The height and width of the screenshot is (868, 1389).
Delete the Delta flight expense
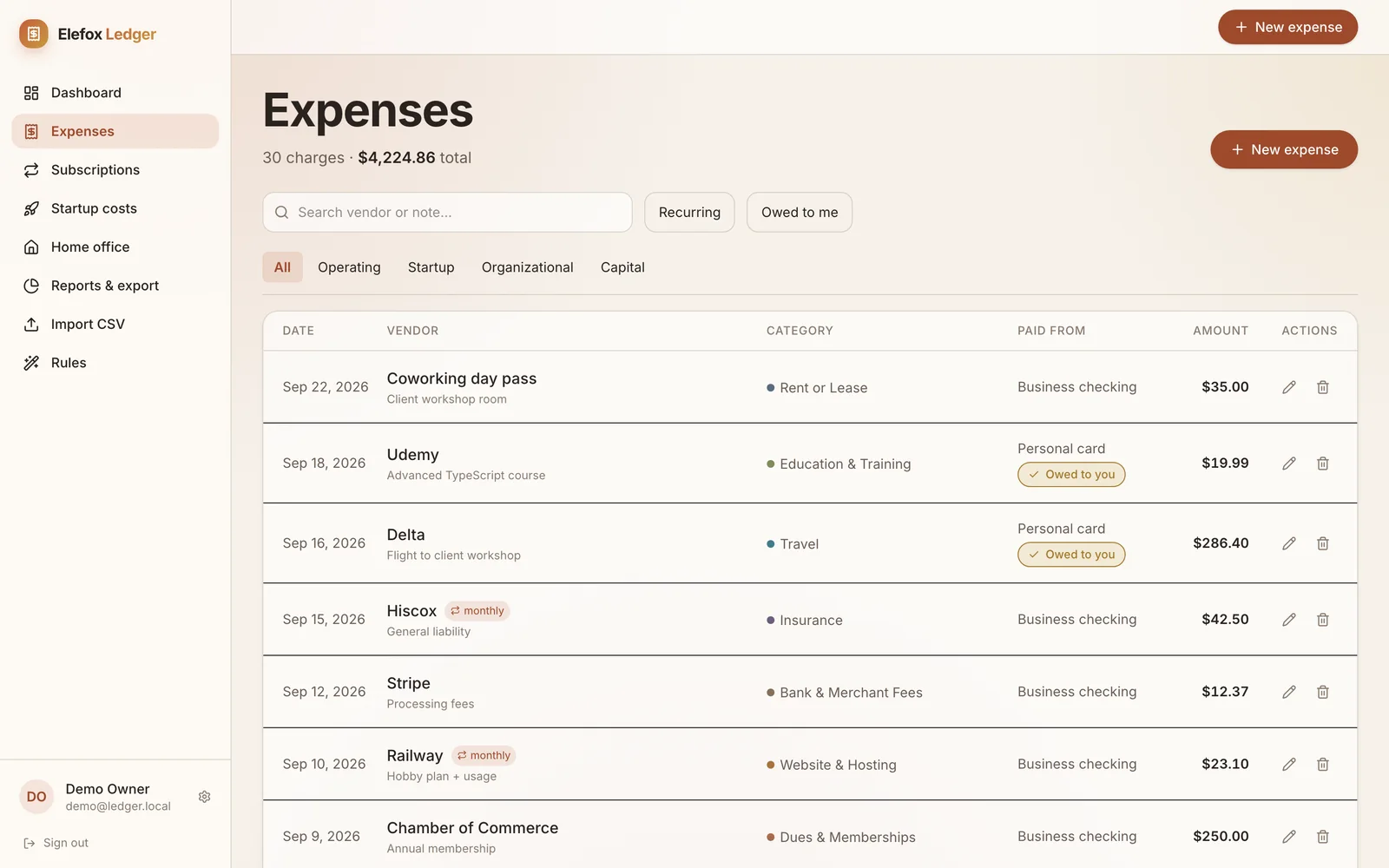[1323, 543]
